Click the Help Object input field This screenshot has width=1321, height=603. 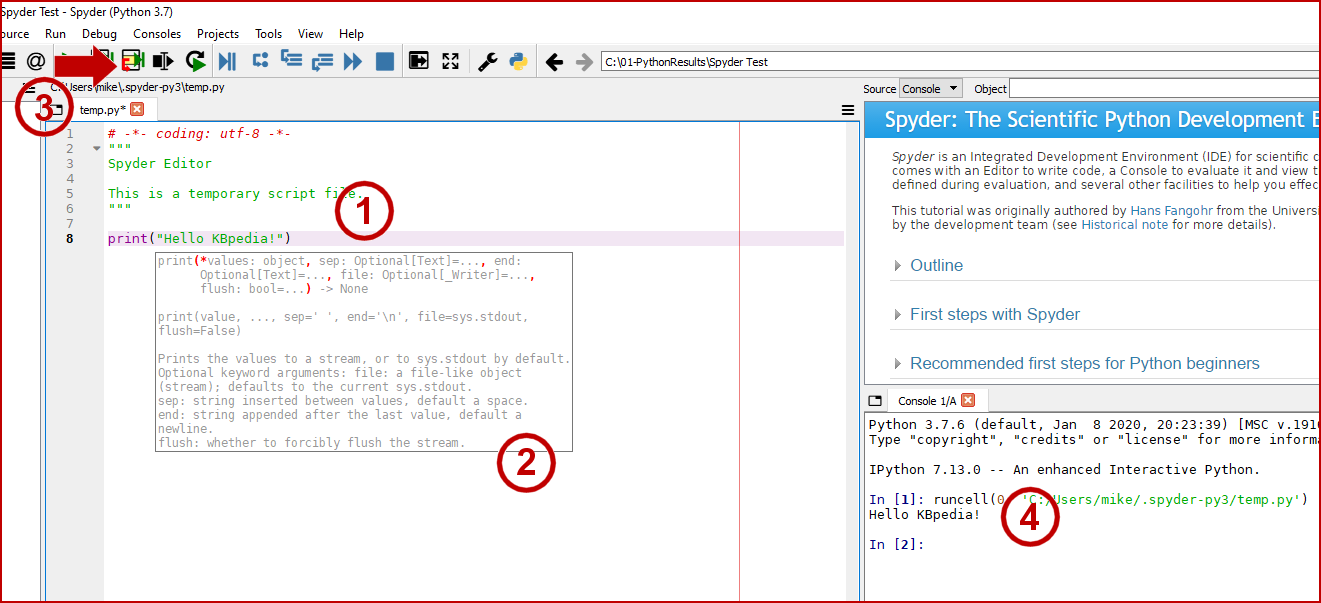coord(1164,89)
